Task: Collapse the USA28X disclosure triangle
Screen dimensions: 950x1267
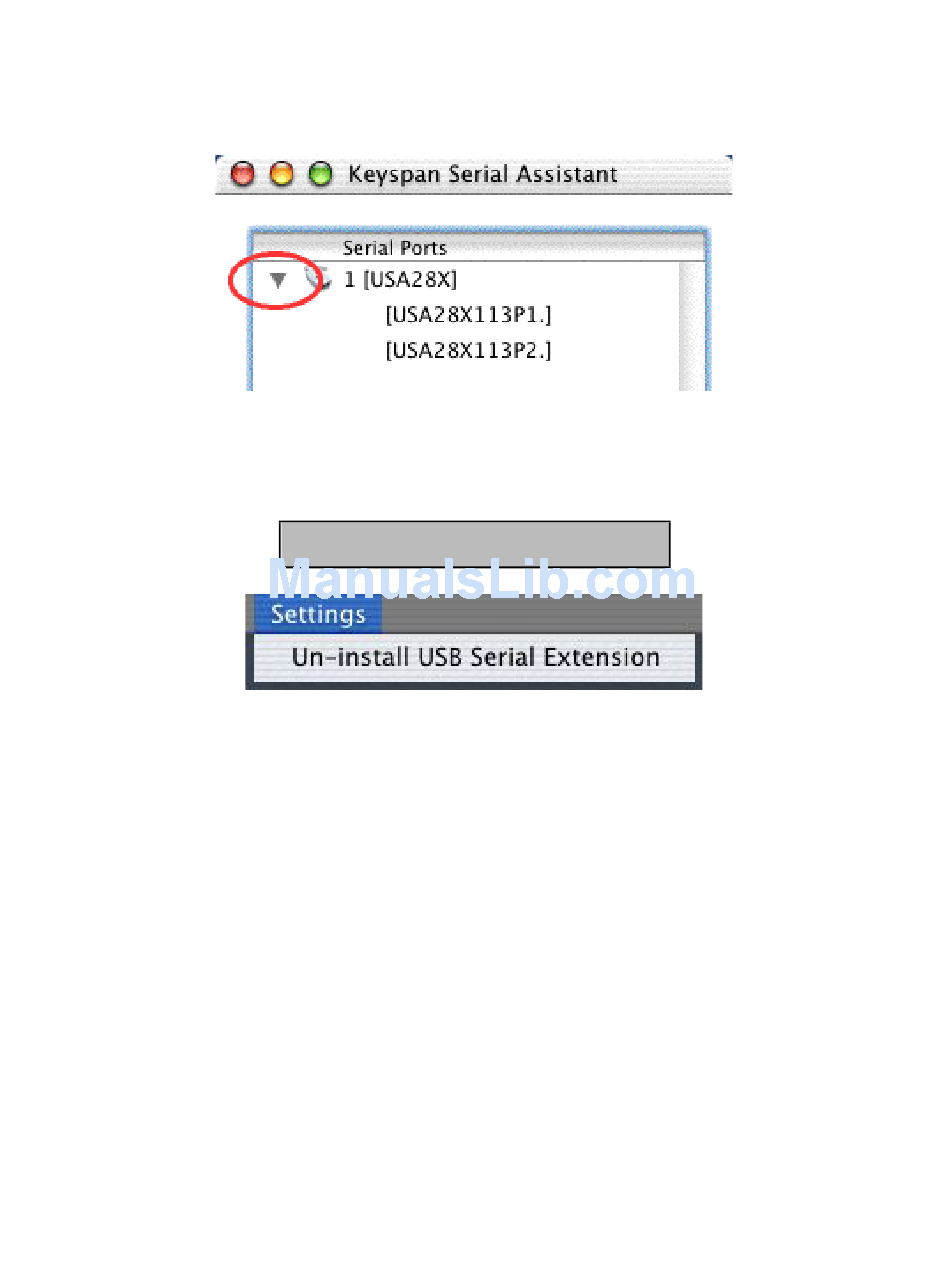Action: tap(278, 281)
